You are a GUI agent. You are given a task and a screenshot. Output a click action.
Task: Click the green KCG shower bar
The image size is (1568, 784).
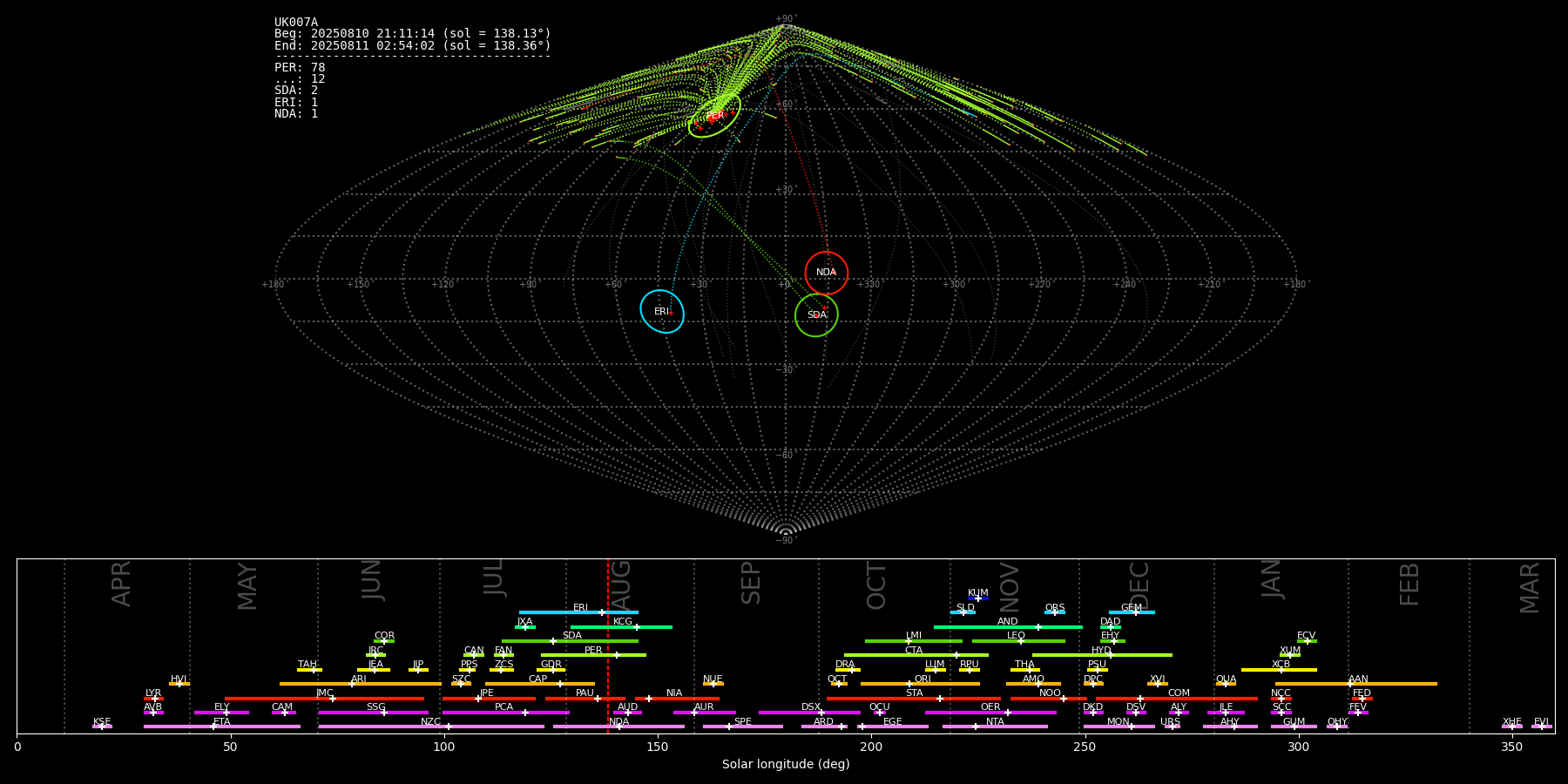pyautogui.click(x=621, y=626)
